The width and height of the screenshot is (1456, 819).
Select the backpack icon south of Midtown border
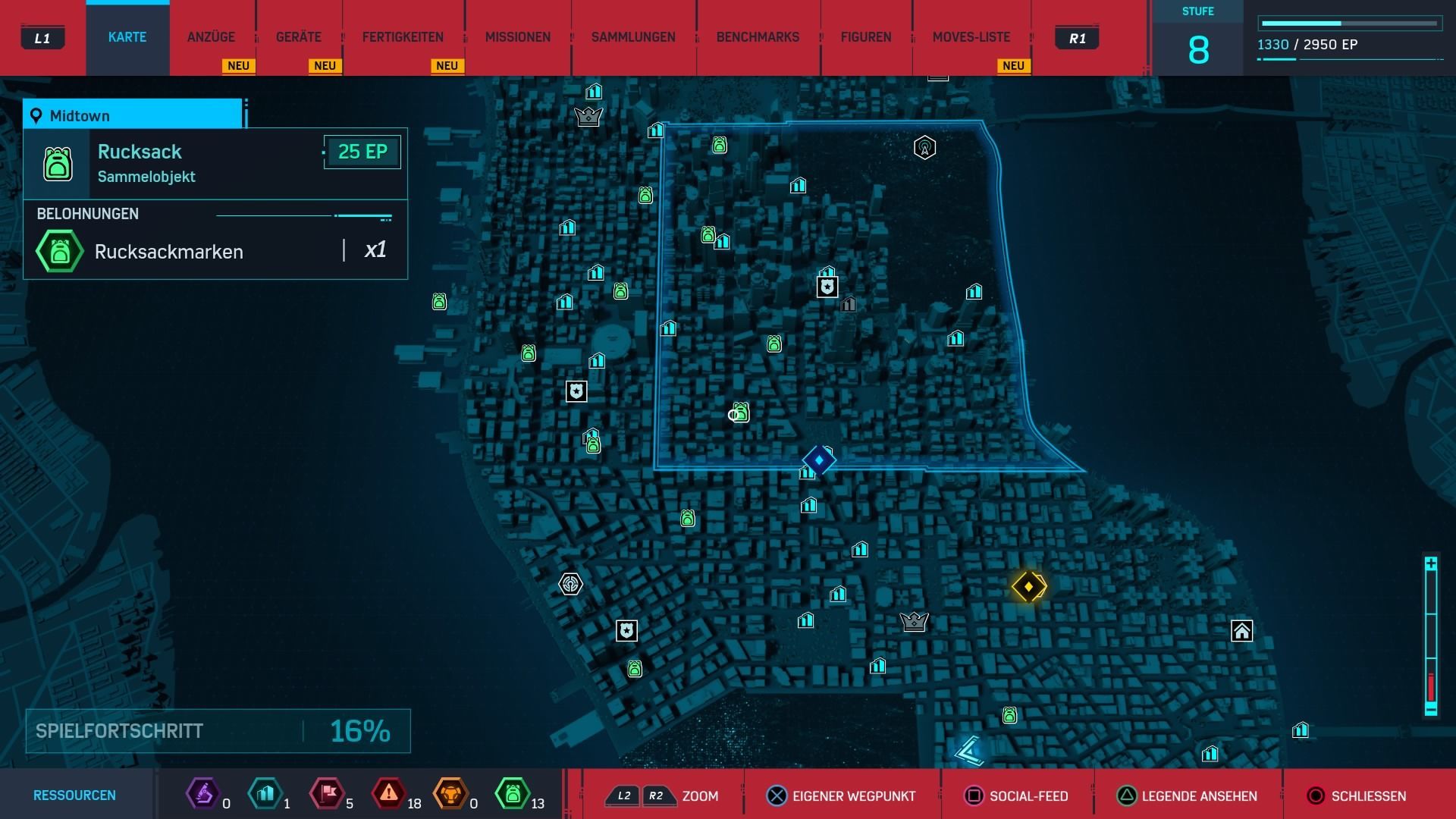[x=688, y=519]
